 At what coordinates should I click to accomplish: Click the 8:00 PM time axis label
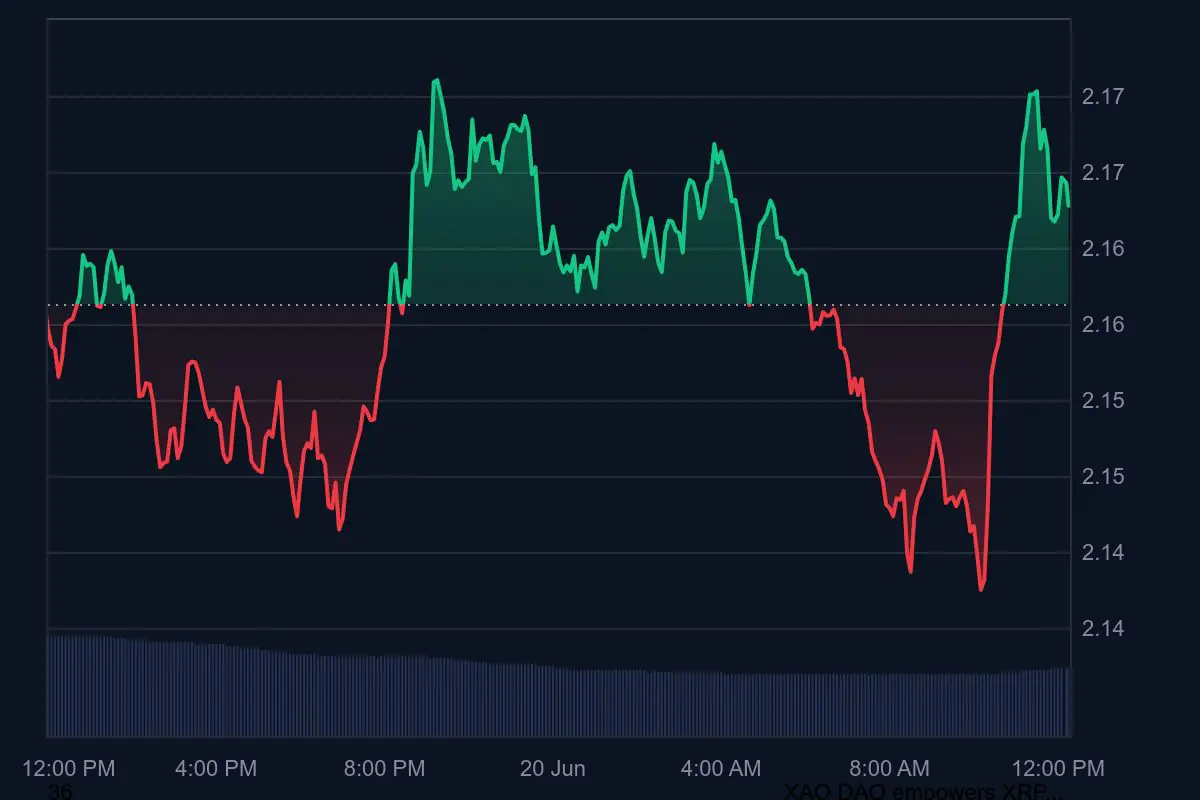384,768
